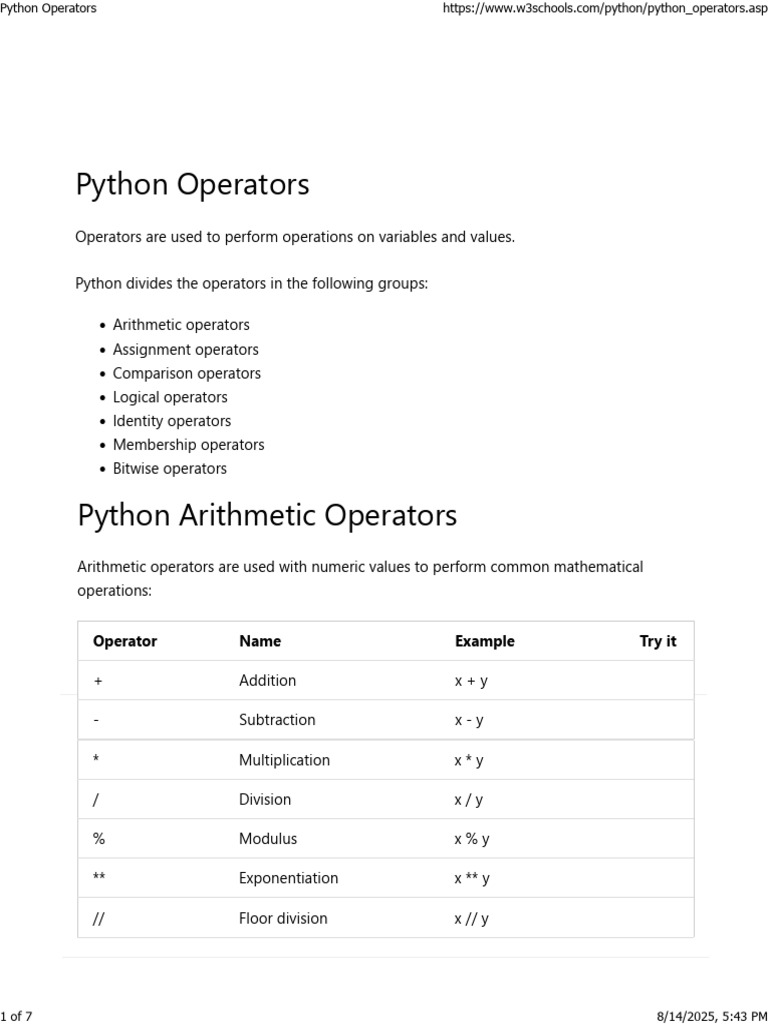The height and width of the screenshot is (1024, 768).
Task: Click the Identity operators list item
Action: click(171, 421)
